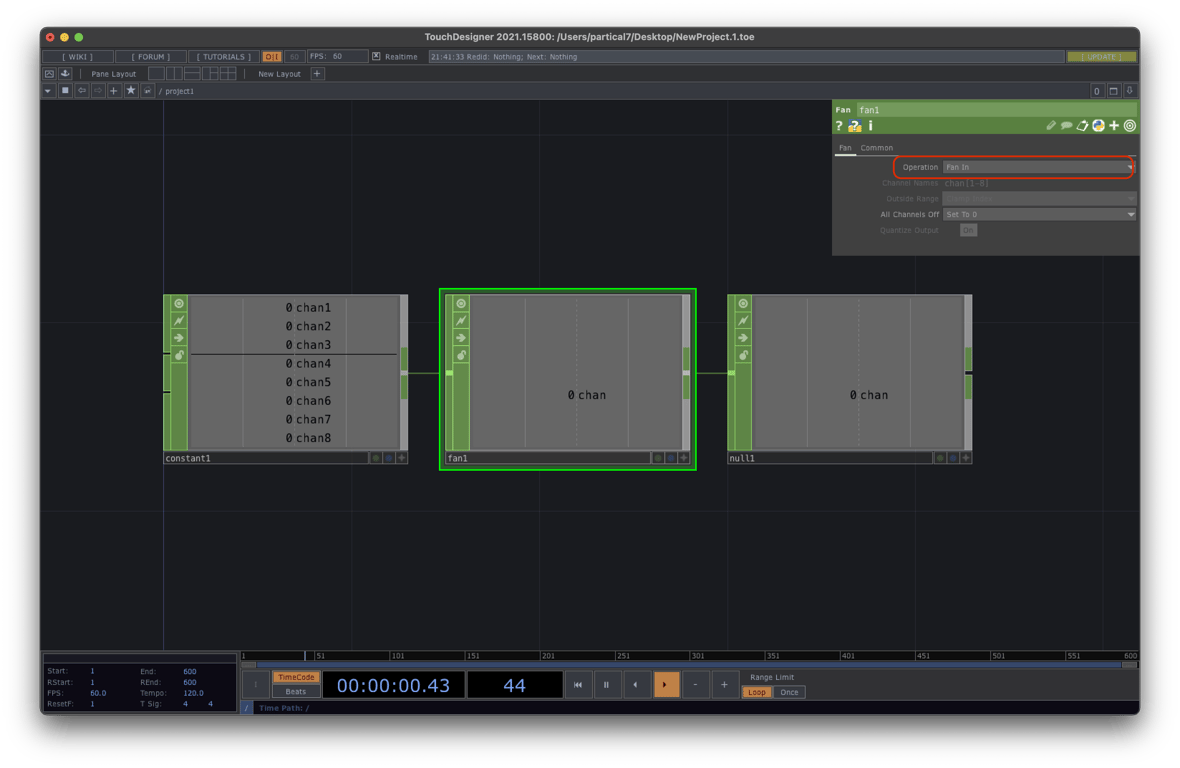This screenshot has width=1180, height=768.
Task: Toggle the orange power/perform mode button
Action: tap(272, 56)
